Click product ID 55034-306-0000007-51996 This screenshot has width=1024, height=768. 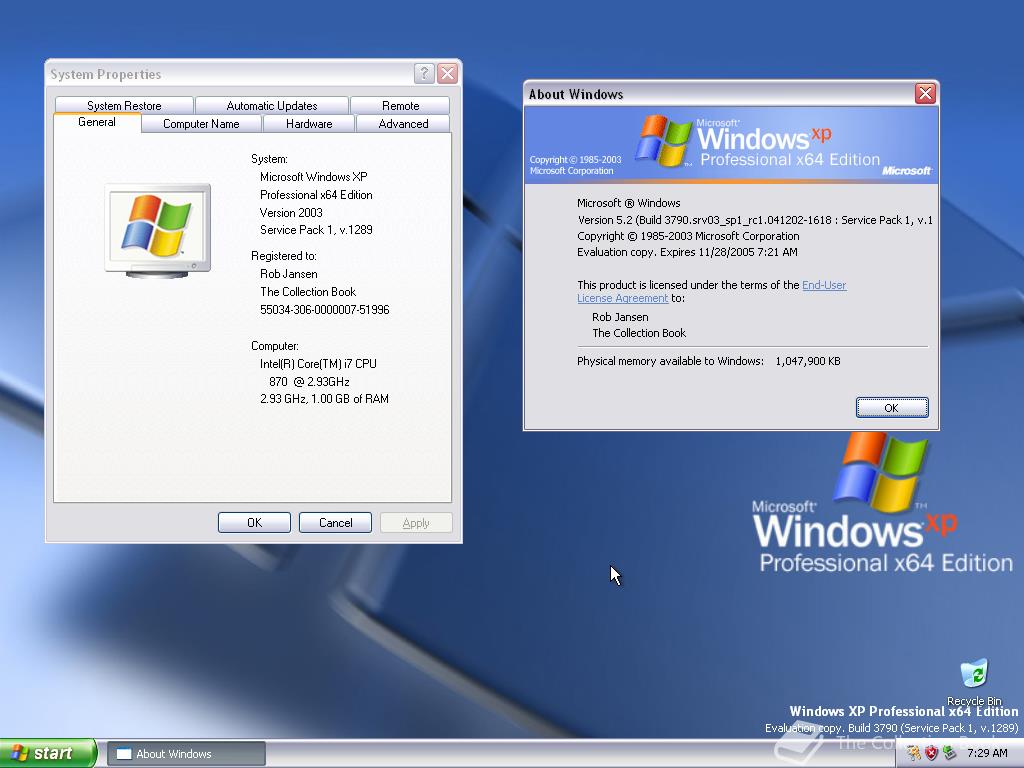(325, 310)
